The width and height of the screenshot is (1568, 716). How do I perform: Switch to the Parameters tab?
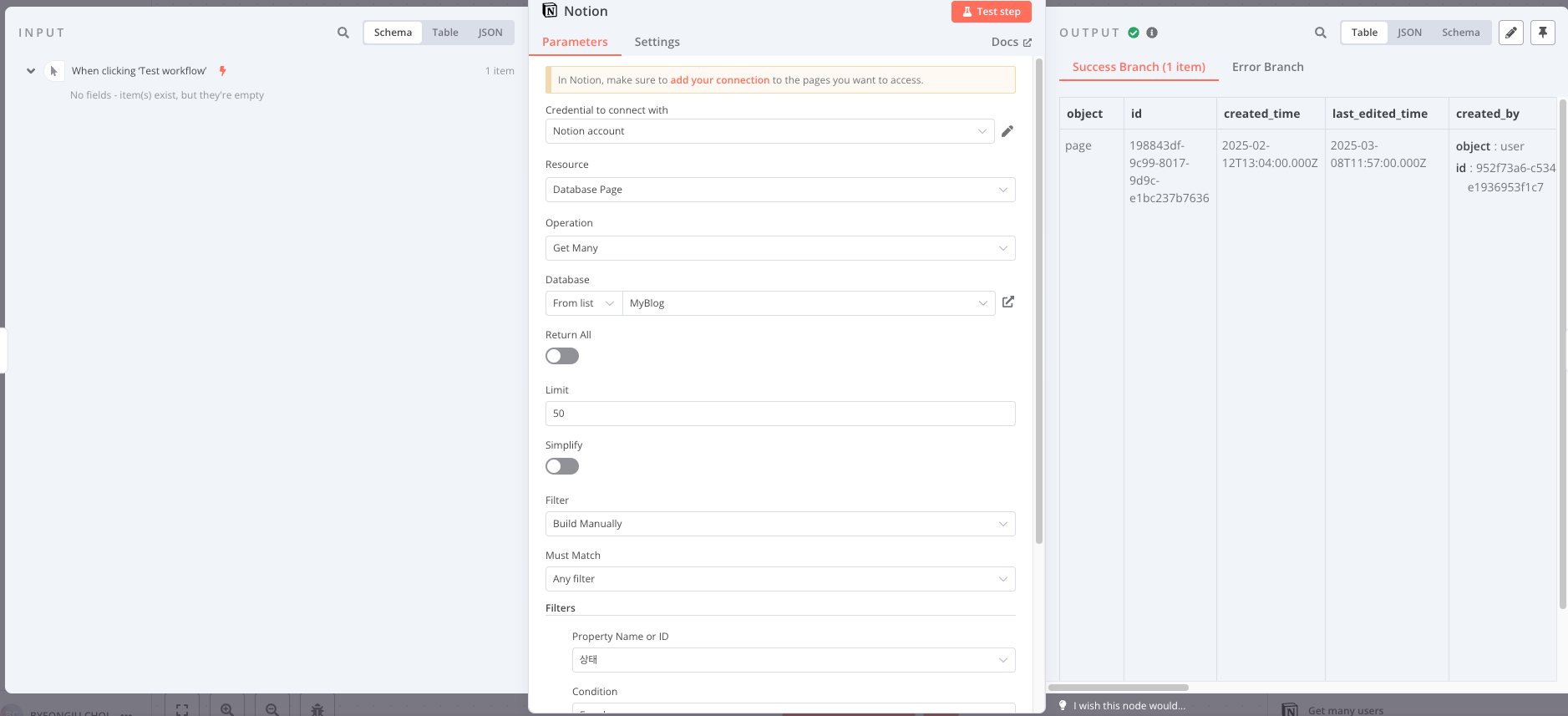575,42
